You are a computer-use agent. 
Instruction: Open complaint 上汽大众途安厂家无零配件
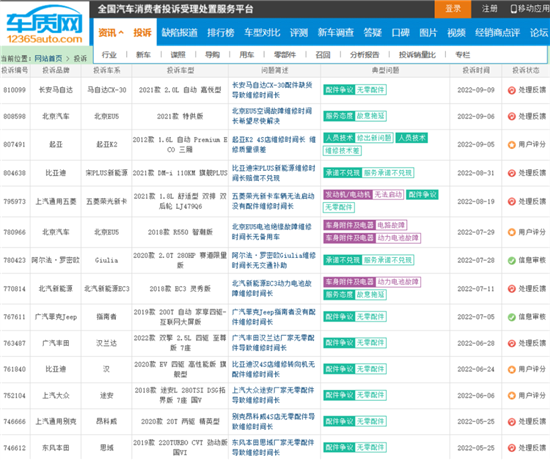point(273,395)
